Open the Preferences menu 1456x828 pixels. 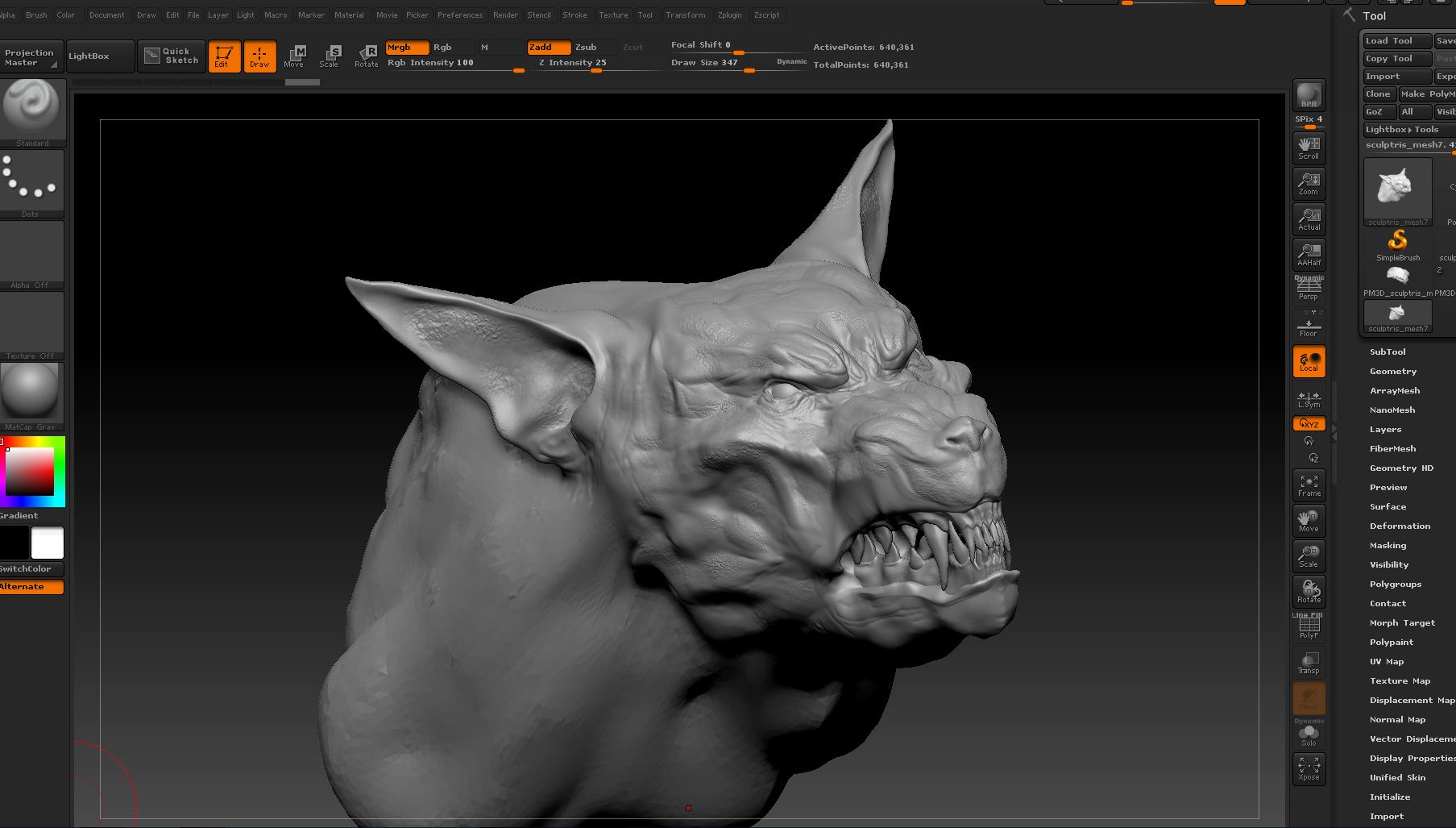pos(460,15)
